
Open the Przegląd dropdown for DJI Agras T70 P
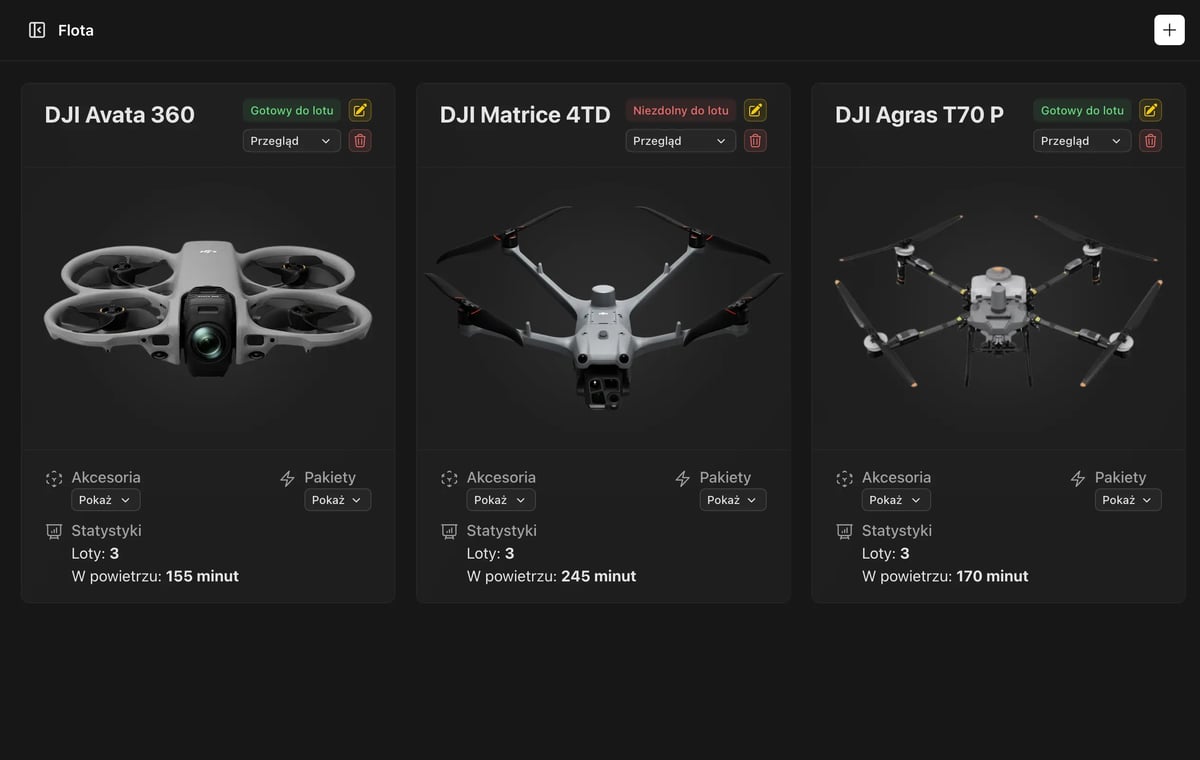[1082, 141]
